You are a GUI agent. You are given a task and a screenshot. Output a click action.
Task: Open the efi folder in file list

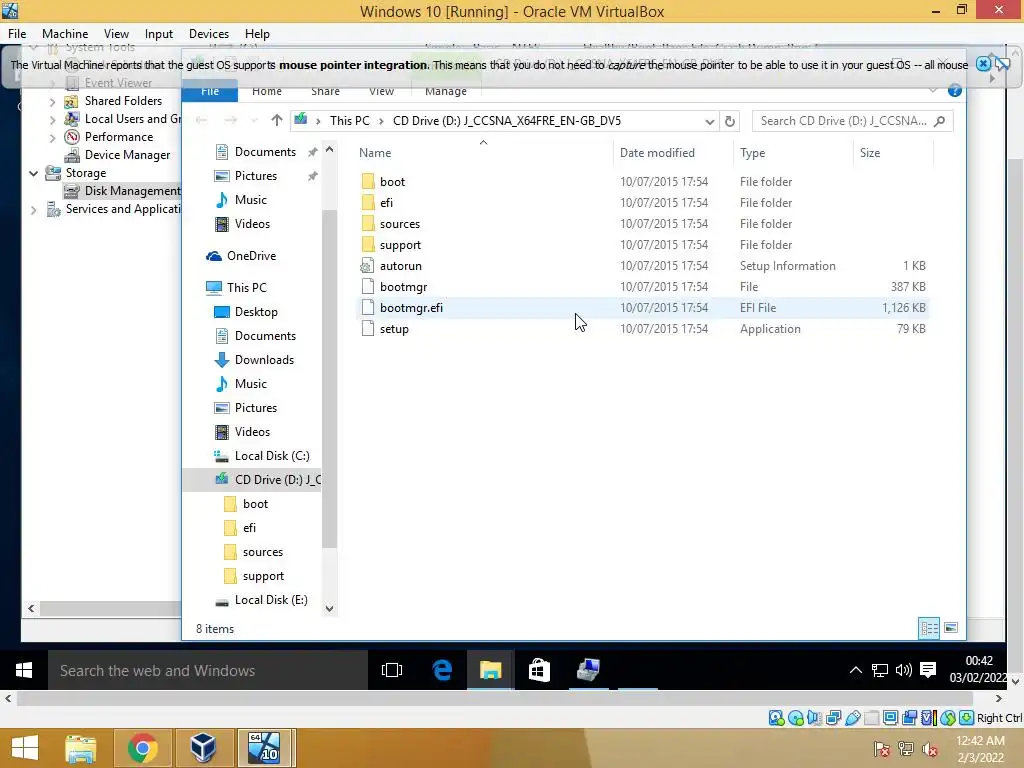point(386,202)
